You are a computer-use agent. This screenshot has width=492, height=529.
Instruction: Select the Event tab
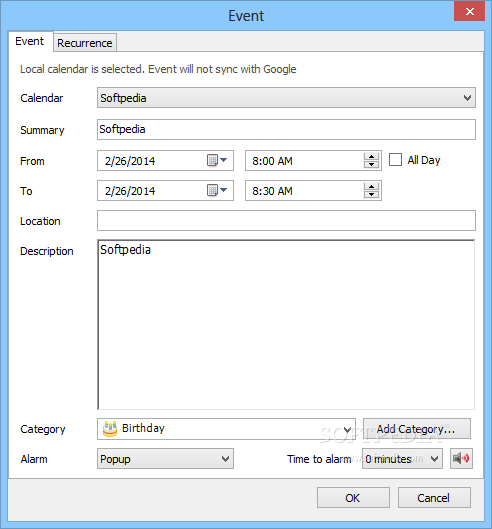tap(30, 41)
